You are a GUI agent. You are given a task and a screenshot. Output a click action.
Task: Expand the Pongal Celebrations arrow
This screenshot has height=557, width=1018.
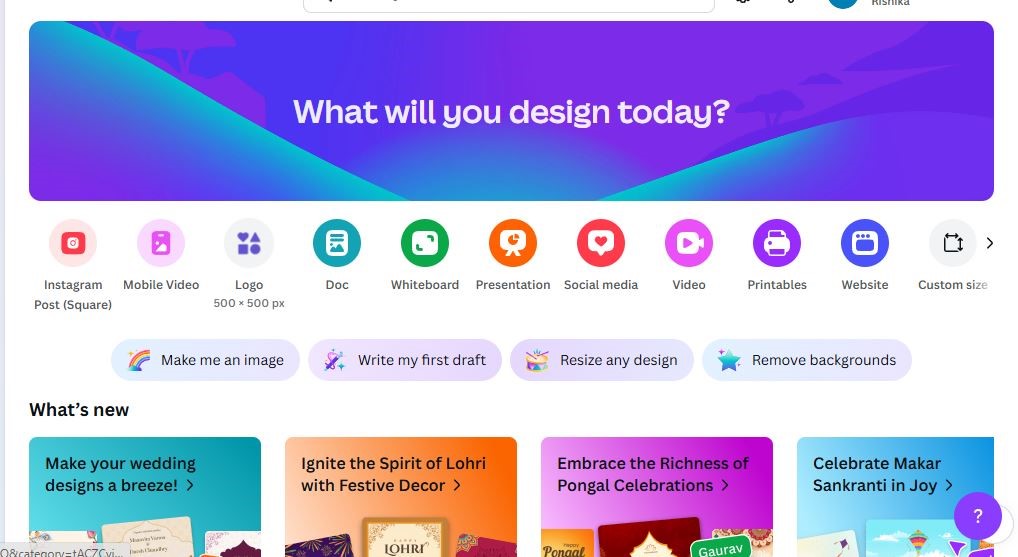725,485
